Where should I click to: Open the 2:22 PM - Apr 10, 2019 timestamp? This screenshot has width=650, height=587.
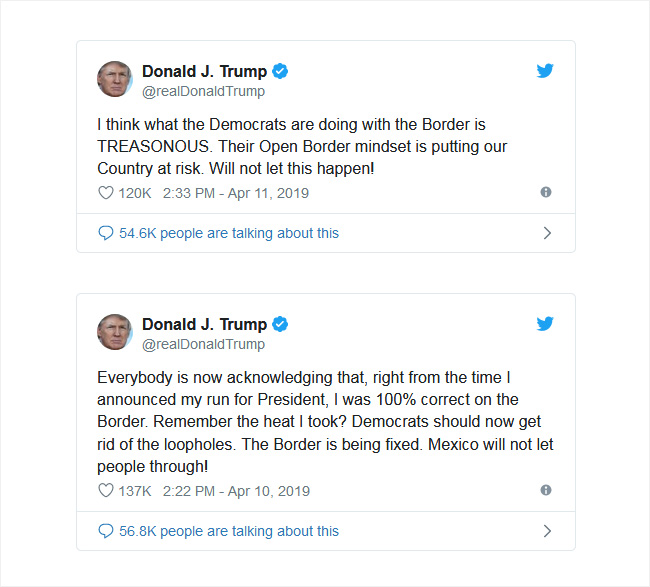tap(236, 491)
